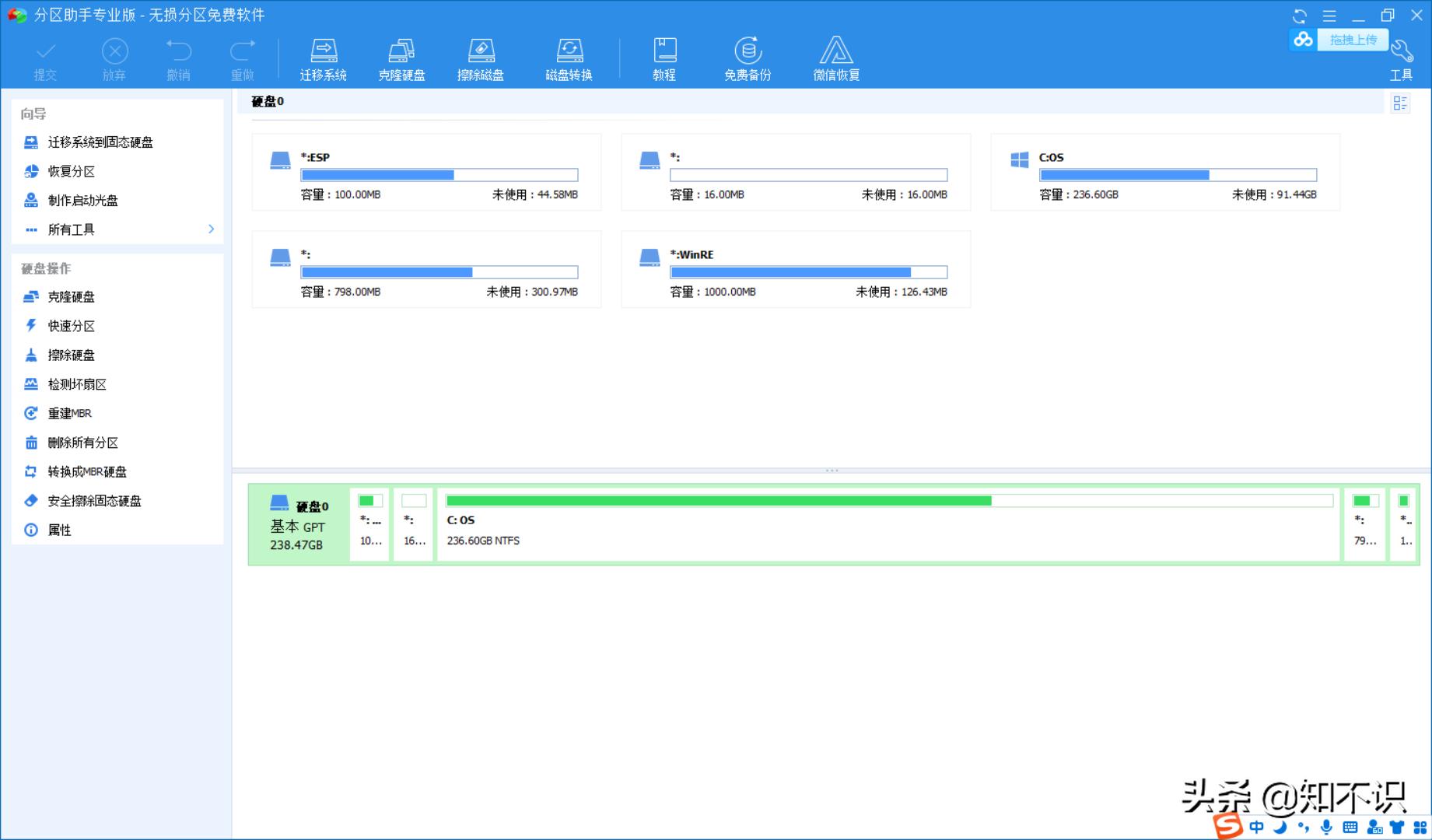Open the 免费备份 free backup icon
This screenshot has width=1432, height=840.
748,60
